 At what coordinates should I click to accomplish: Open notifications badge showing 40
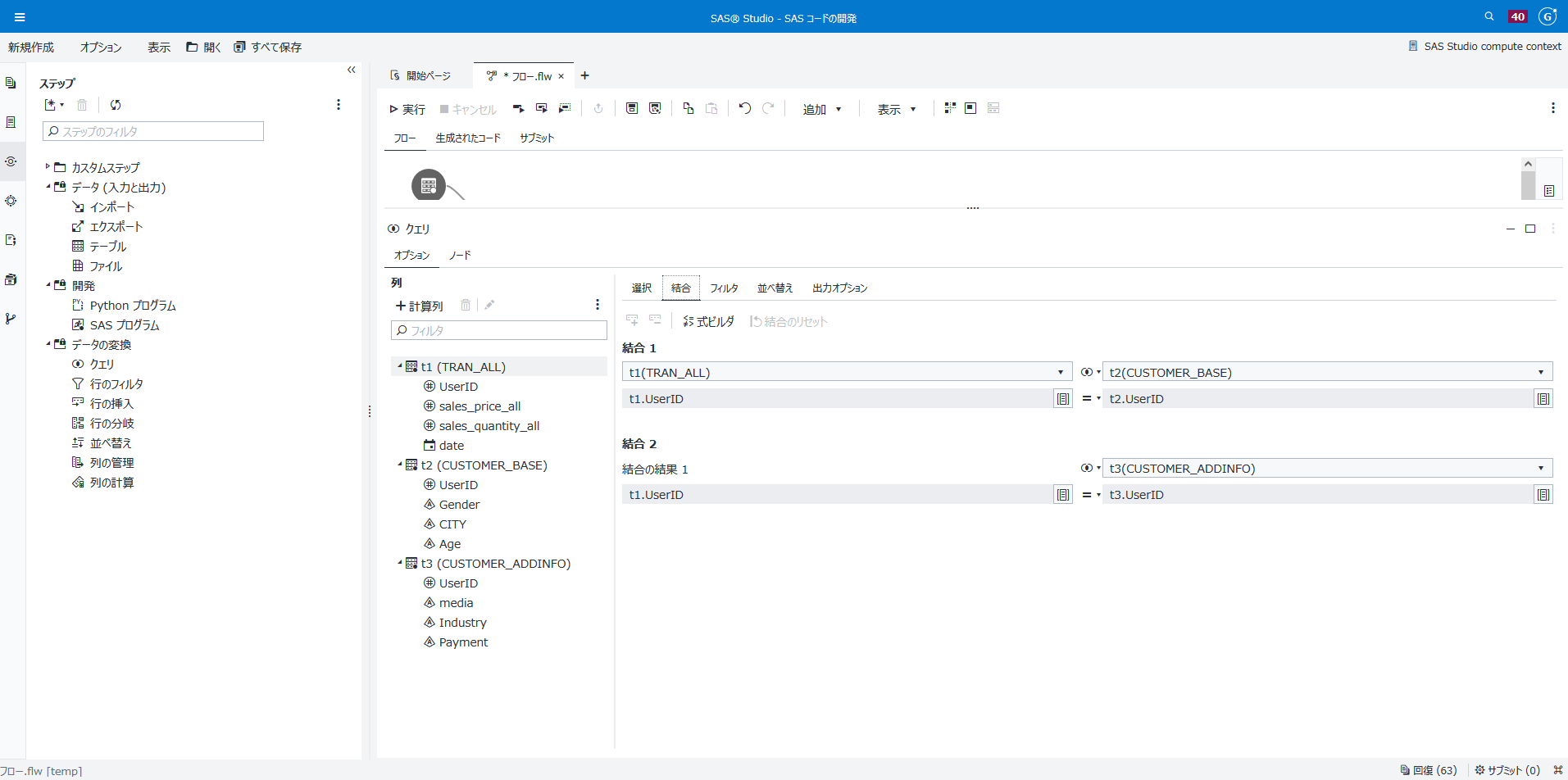1518,16
